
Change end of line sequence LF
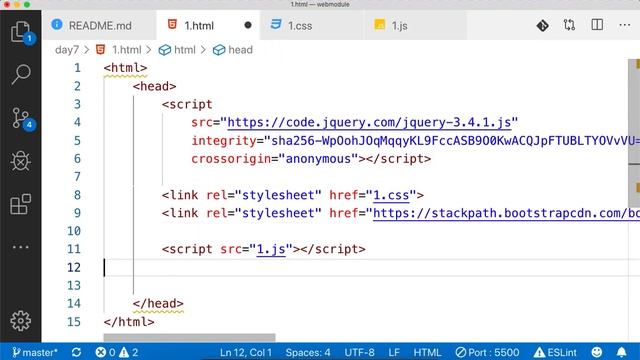[394, 352]
